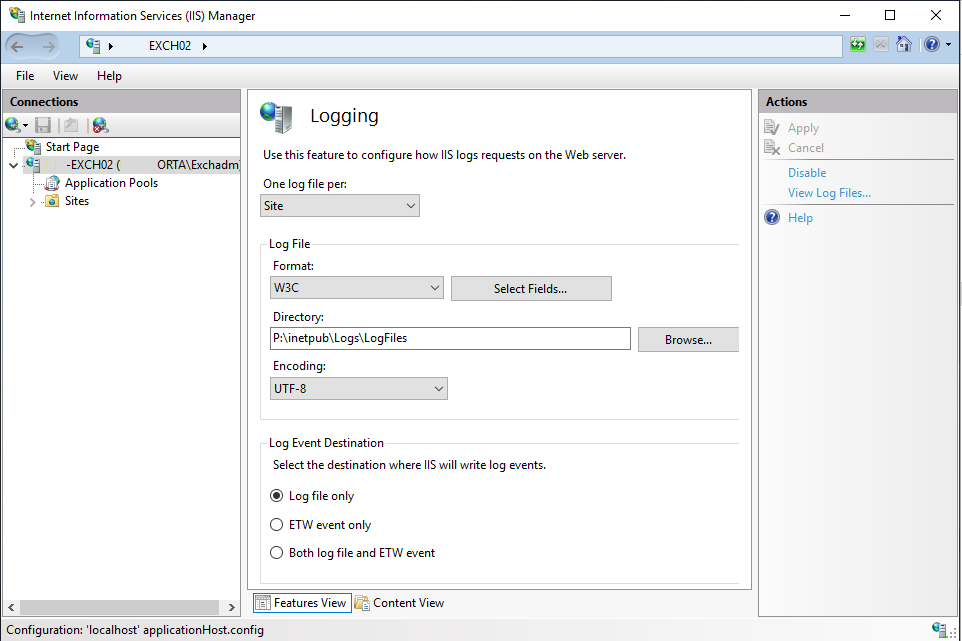
Task: Select Log file only option
Action: (312, 496)
